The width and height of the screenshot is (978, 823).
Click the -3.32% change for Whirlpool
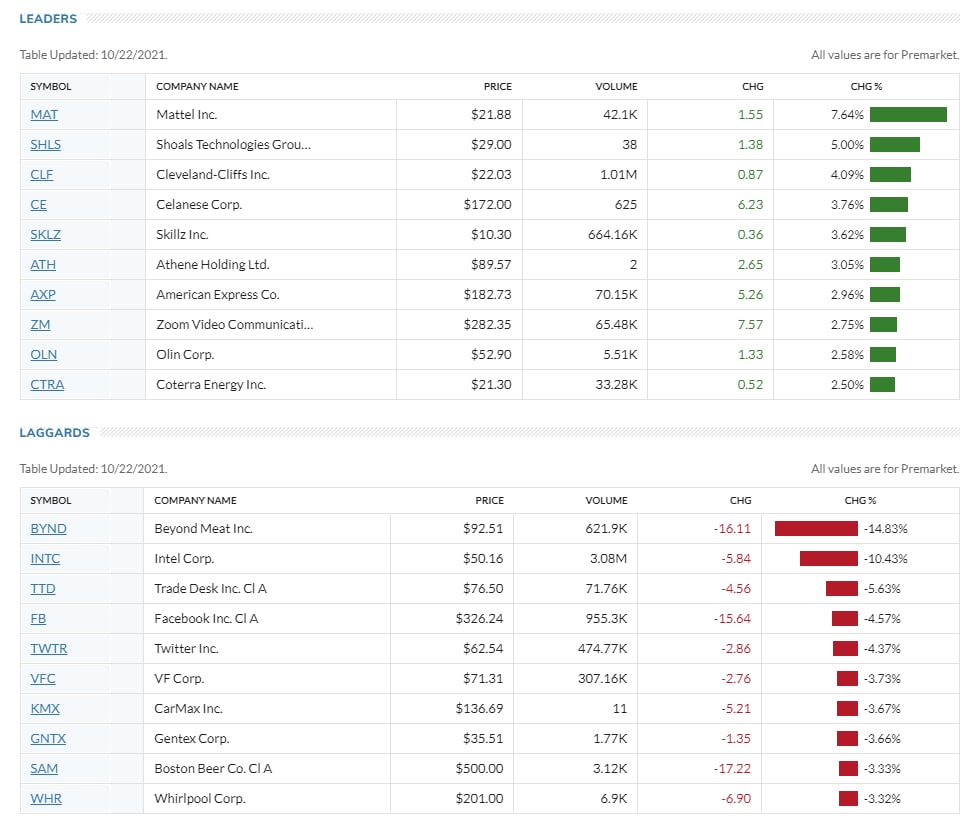pyautogui.click(x=882, y=798)
